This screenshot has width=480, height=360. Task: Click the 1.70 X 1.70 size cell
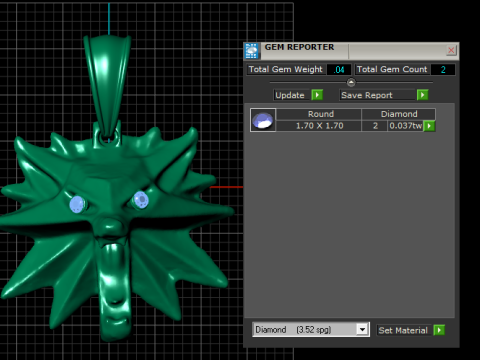(319, 126)
